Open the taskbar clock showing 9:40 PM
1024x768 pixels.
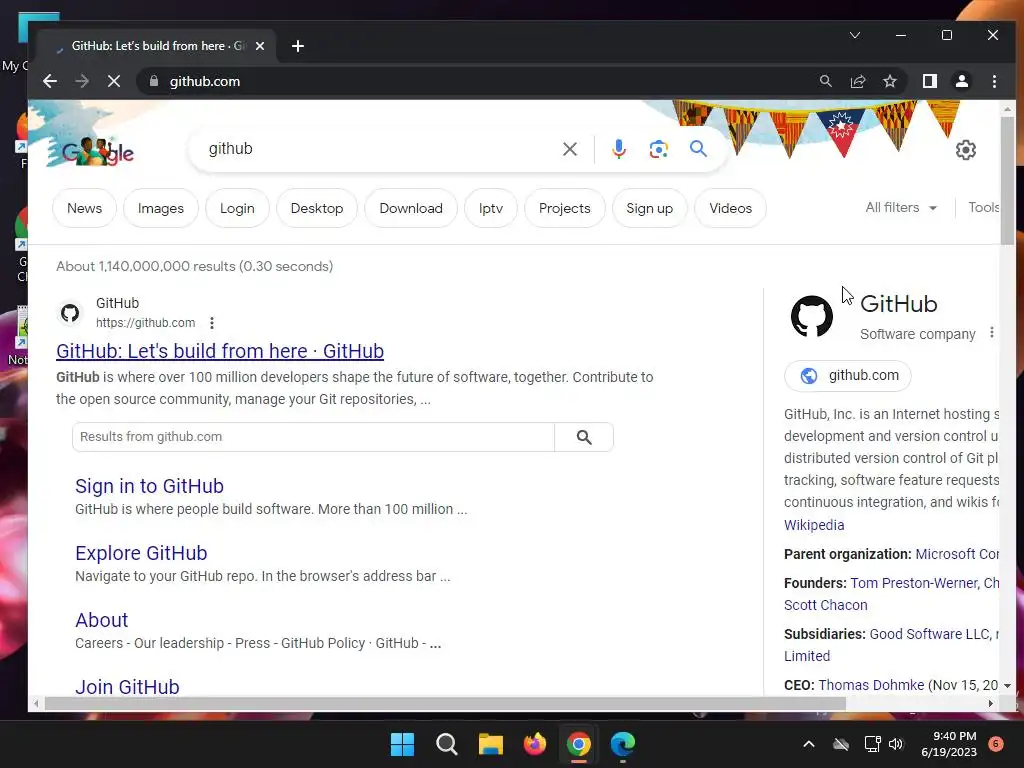coord(949,744)
